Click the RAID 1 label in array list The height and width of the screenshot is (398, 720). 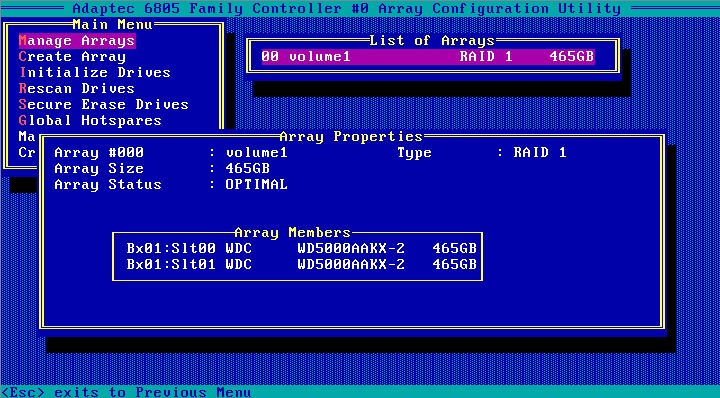[486, 57]
